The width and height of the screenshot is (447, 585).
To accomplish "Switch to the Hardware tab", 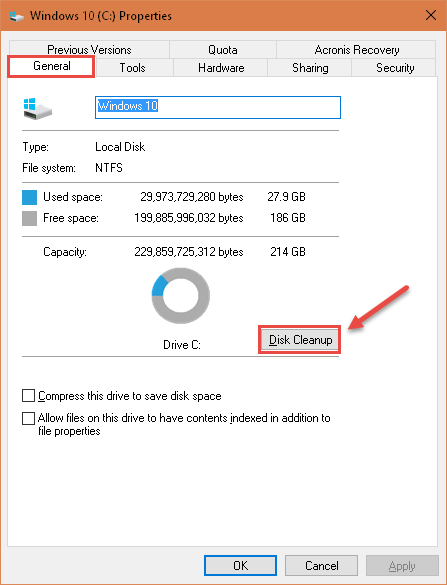I will [221, 68].
